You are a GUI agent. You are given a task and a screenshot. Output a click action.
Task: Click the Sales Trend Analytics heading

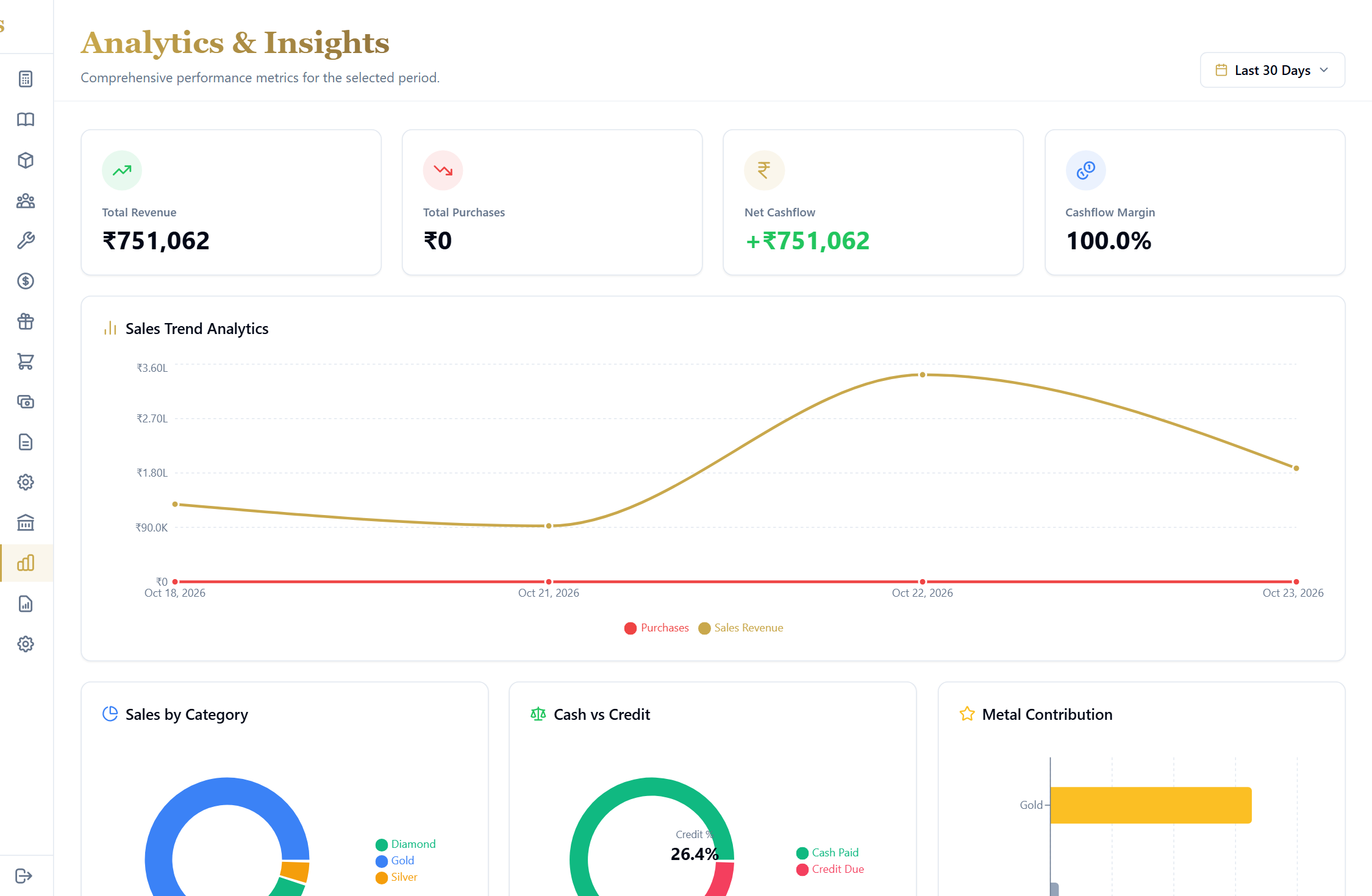[x=197, y=329]
